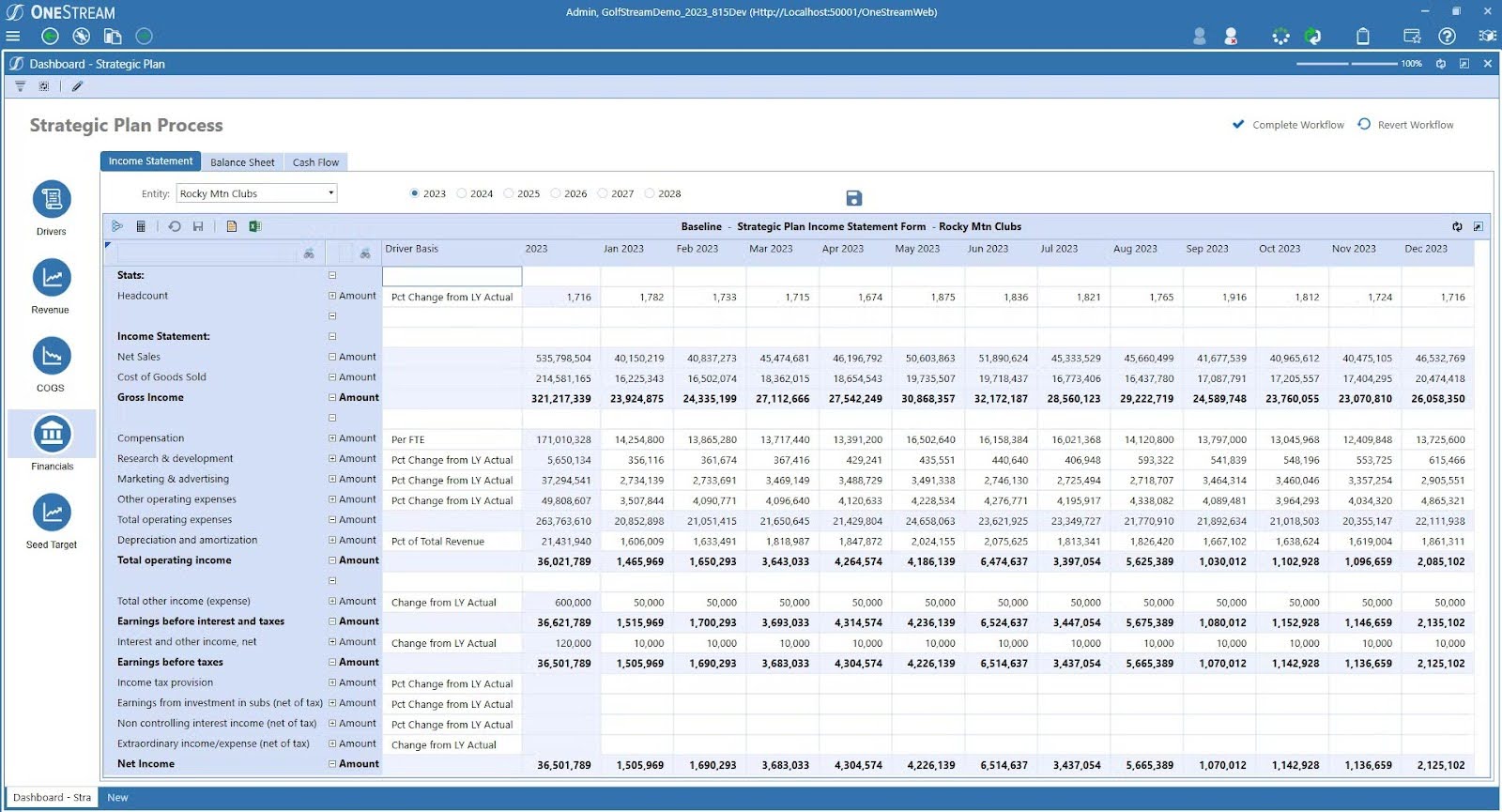Open the clipboard icon in the header
1502x812 pixels.
(1363, 37)
